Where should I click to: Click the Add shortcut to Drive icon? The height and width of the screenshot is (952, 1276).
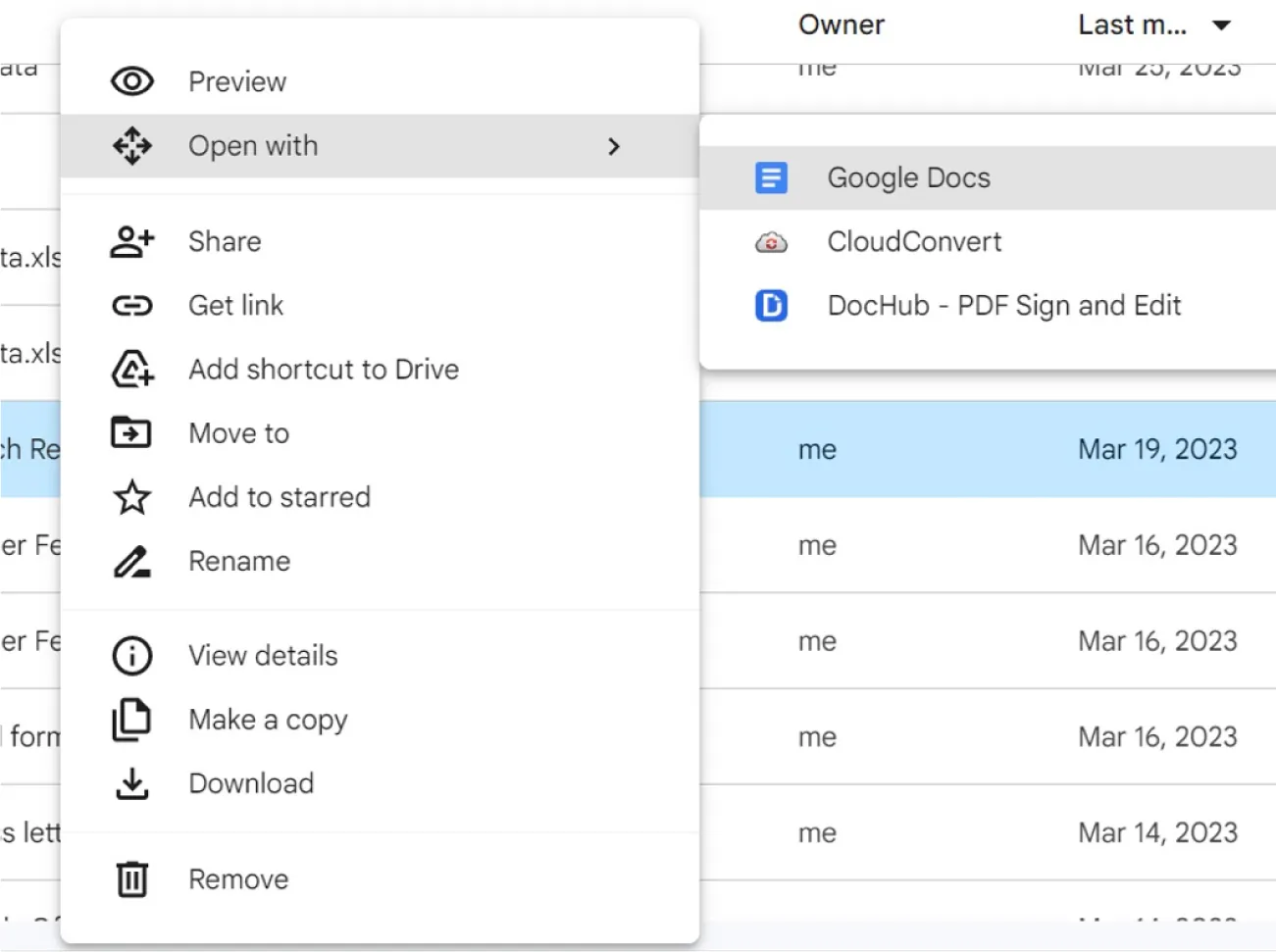click(132, 369)
